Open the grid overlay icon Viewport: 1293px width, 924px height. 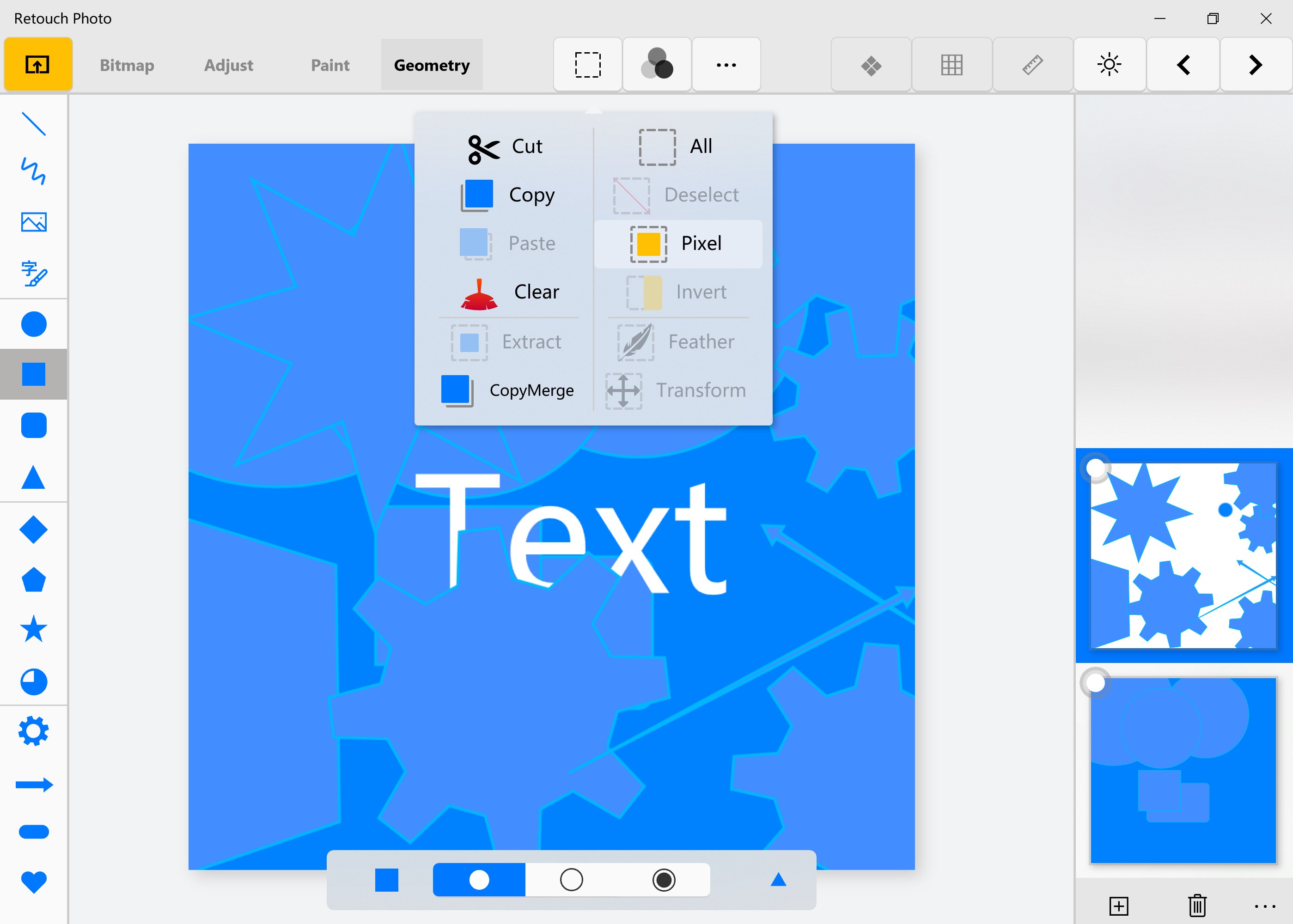click(951, 65)
